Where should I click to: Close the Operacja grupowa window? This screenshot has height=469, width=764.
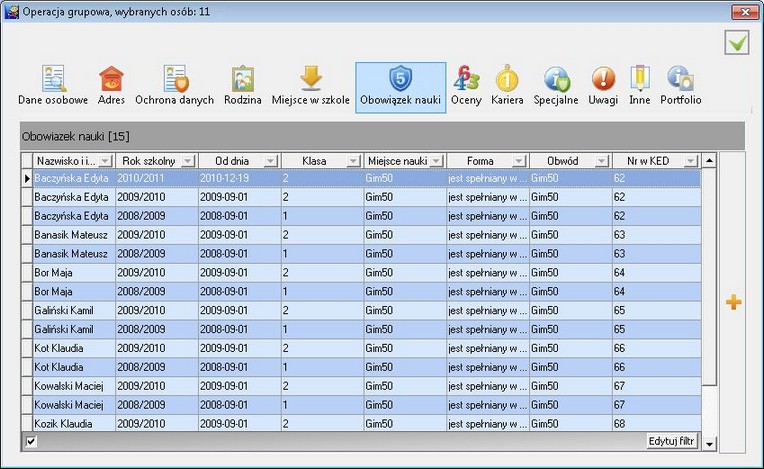[x=745, y=12]
